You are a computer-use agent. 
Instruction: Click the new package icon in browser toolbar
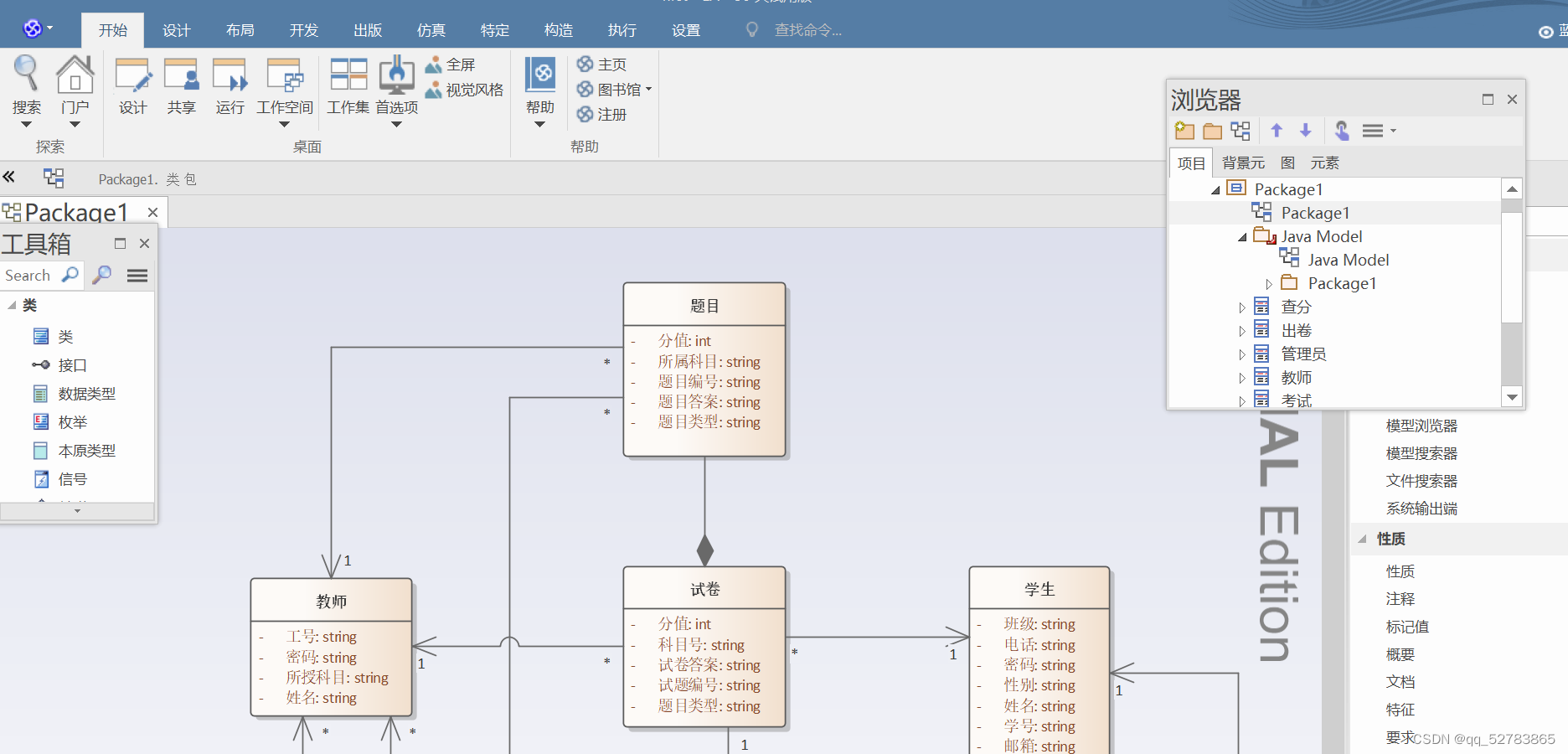pos(1184,131)
